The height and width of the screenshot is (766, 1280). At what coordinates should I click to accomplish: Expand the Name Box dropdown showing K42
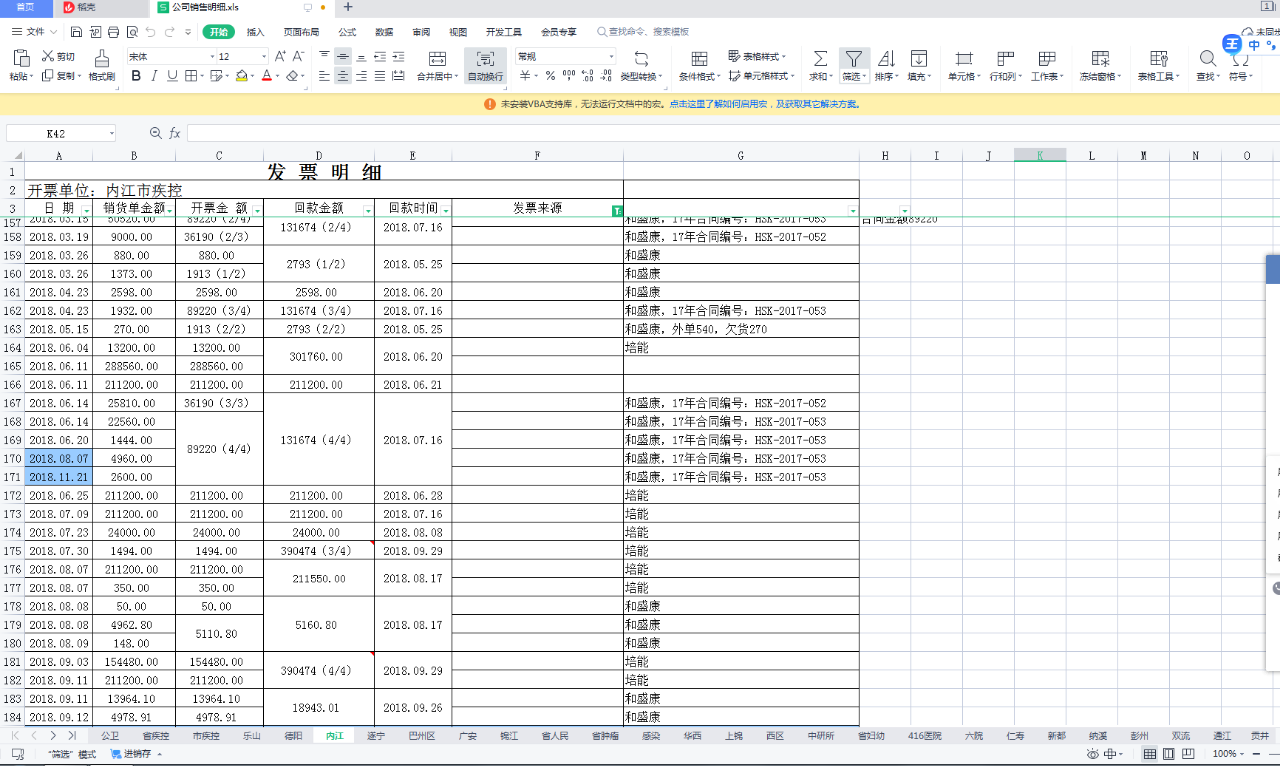pyautogui.click(x=111, y=133)
